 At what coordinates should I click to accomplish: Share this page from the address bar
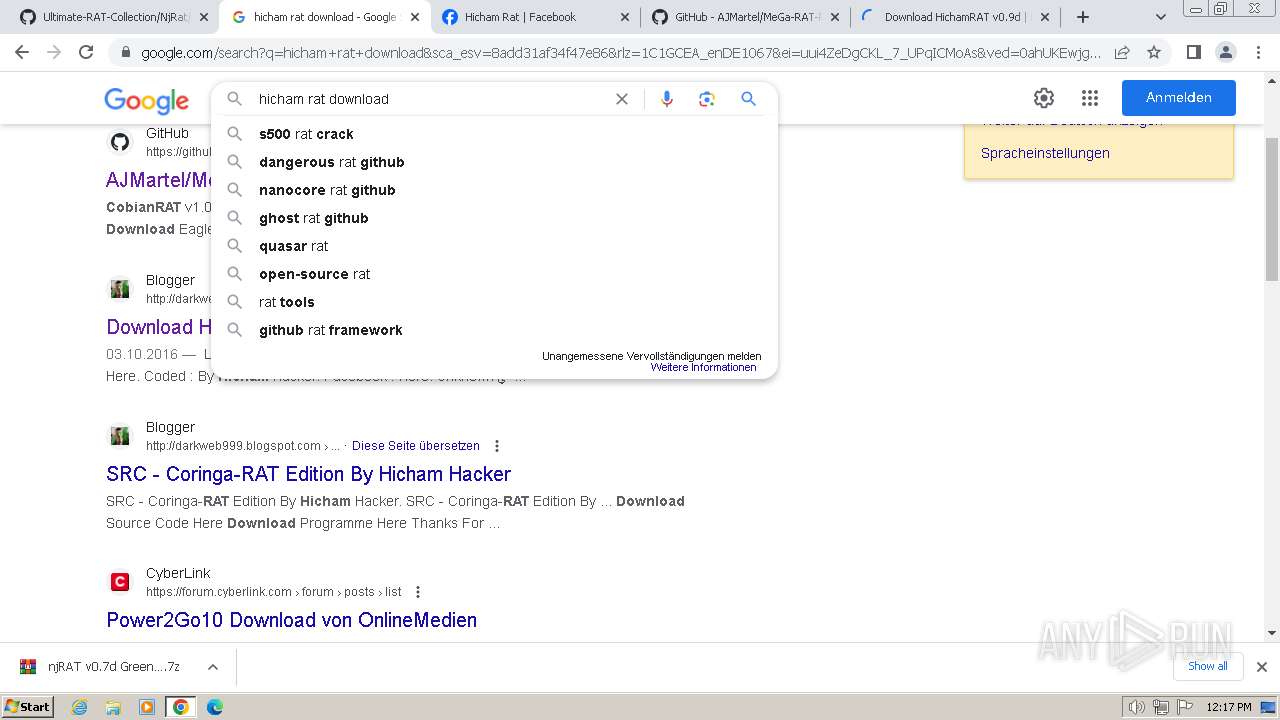tap(1122, 52)
